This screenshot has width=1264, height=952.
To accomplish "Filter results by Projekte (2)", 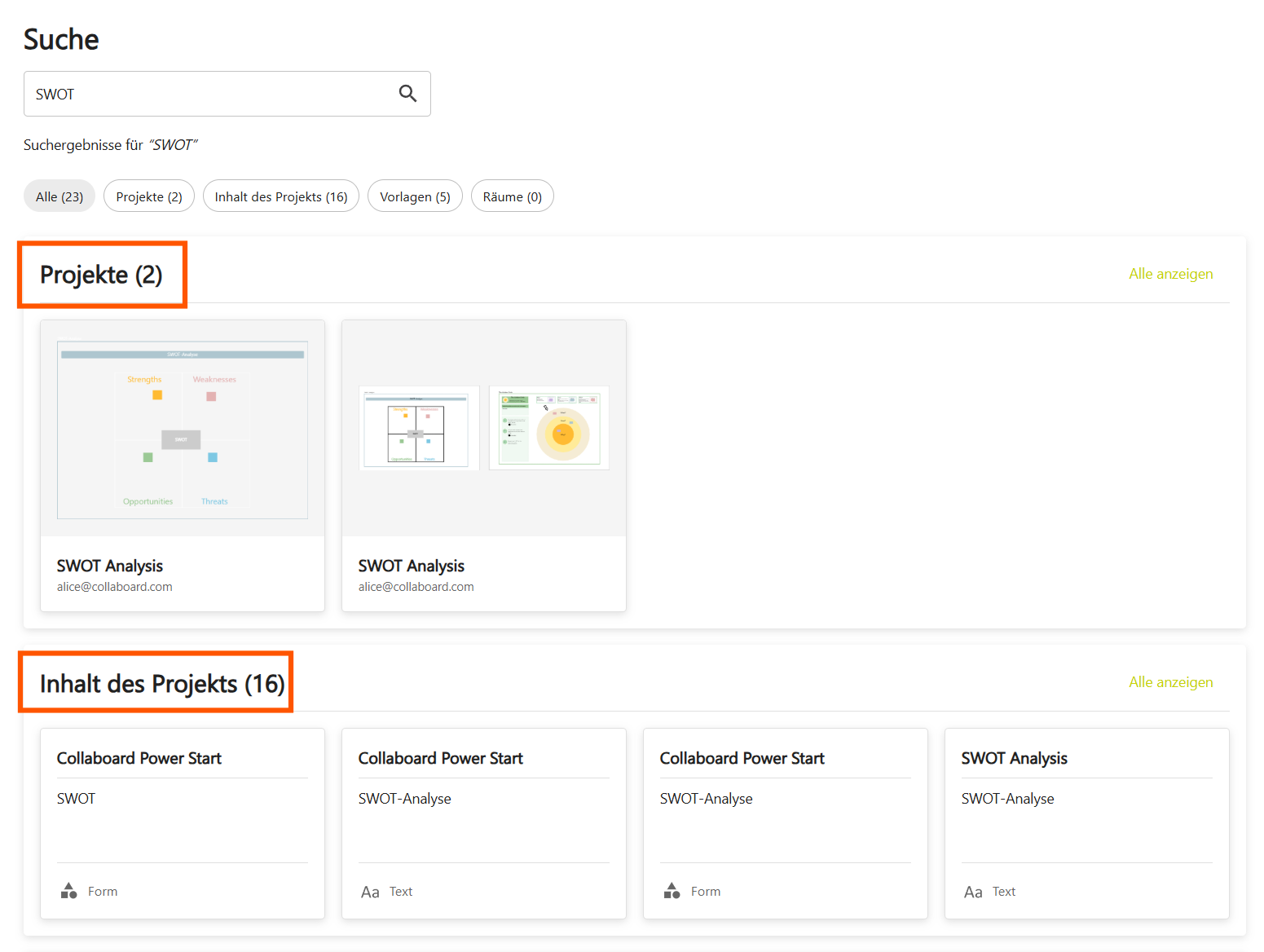I will pyautogui.click(x=149, y=196).
